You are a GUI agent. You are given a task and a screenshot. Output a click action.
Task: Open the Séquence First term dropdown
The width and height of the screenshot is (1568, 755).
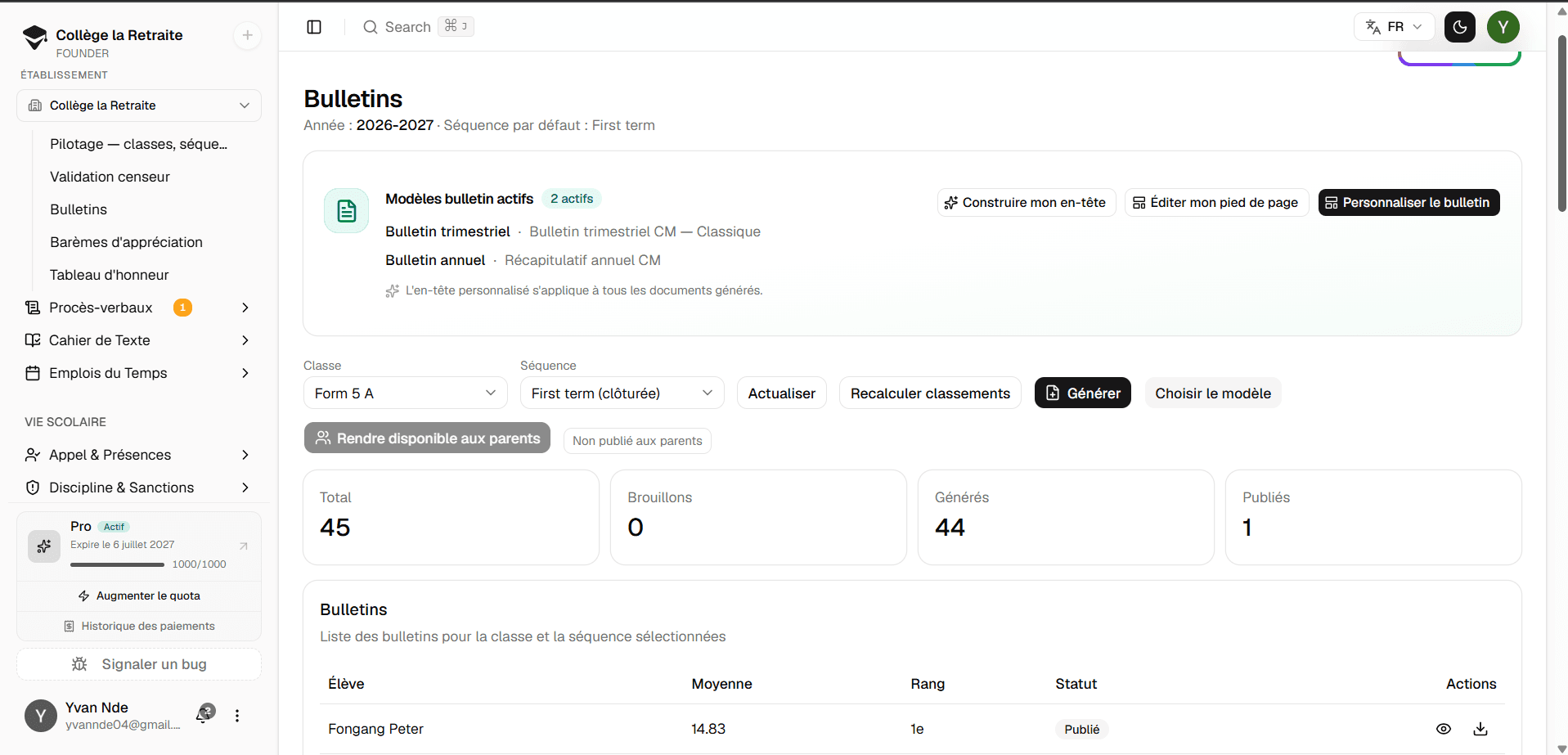(x=622, y=393)
